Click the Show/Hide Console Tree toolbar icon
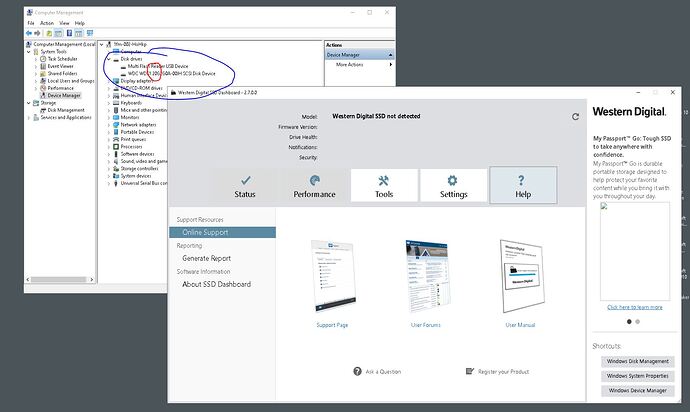 (58, 33)
